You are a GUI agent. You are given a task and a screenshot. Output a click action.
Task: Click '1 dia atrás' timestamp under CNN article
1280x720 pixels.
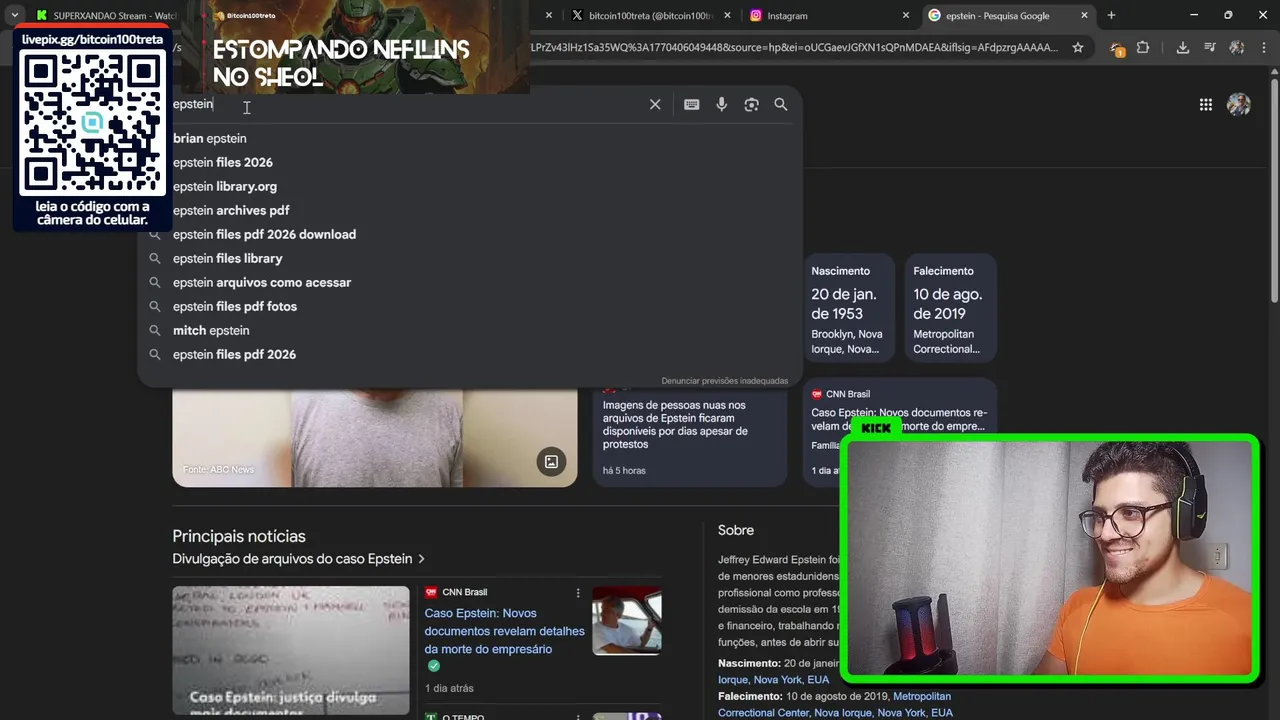click(x=449, y=688)
